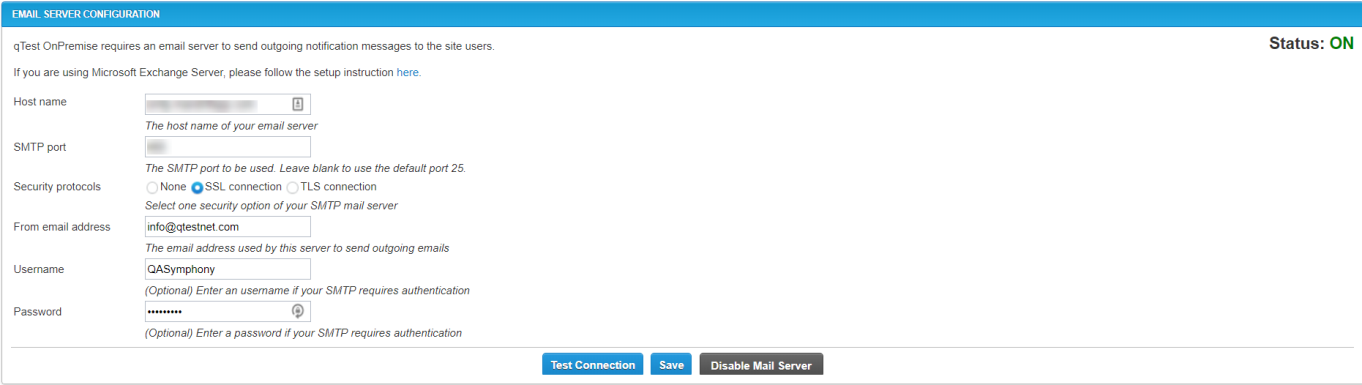Click the optional password hint text
Screen dimensions: 1362x385
point(304,333)
